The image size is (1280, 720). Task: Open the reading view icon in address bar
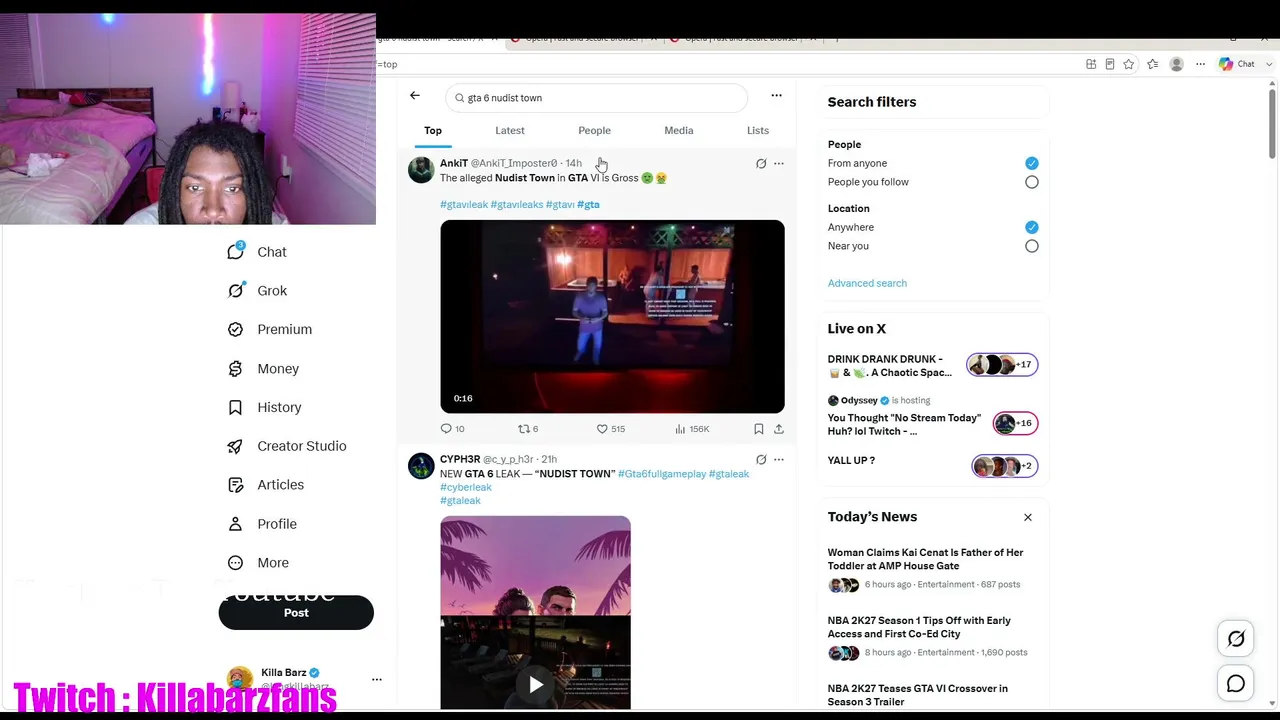[1110, 64]
